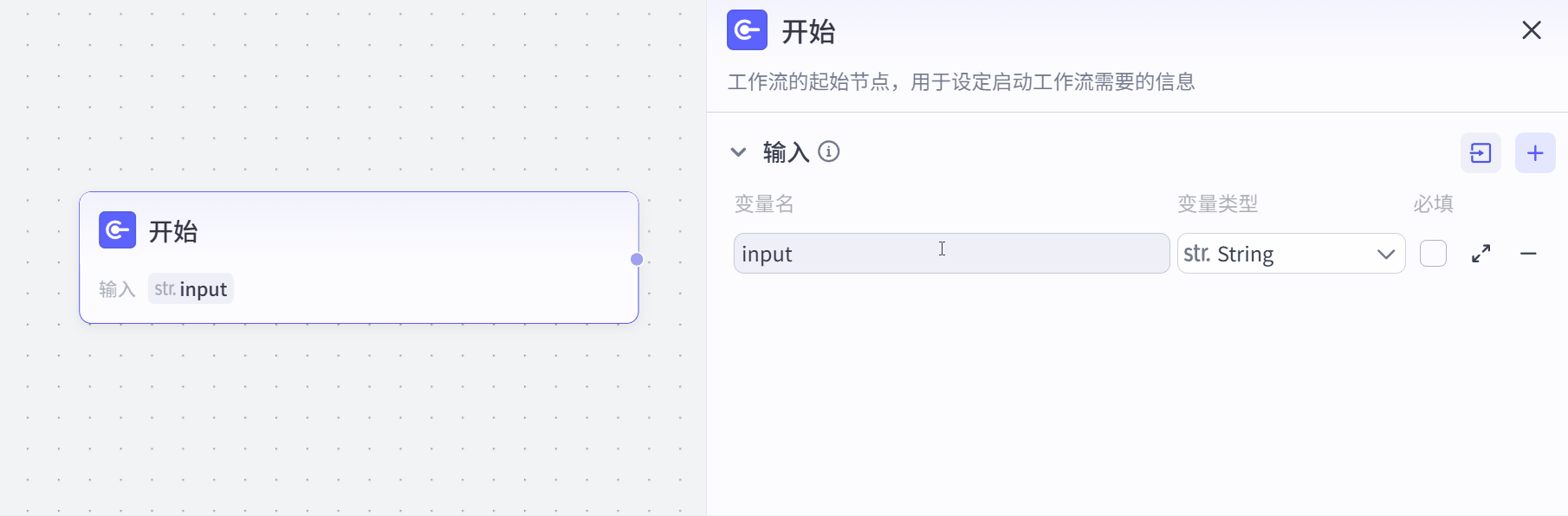Close the 开始 configuration panel
This screenshot has width=1568, height=516.
pyautogui.click(x=1531, y=29)
